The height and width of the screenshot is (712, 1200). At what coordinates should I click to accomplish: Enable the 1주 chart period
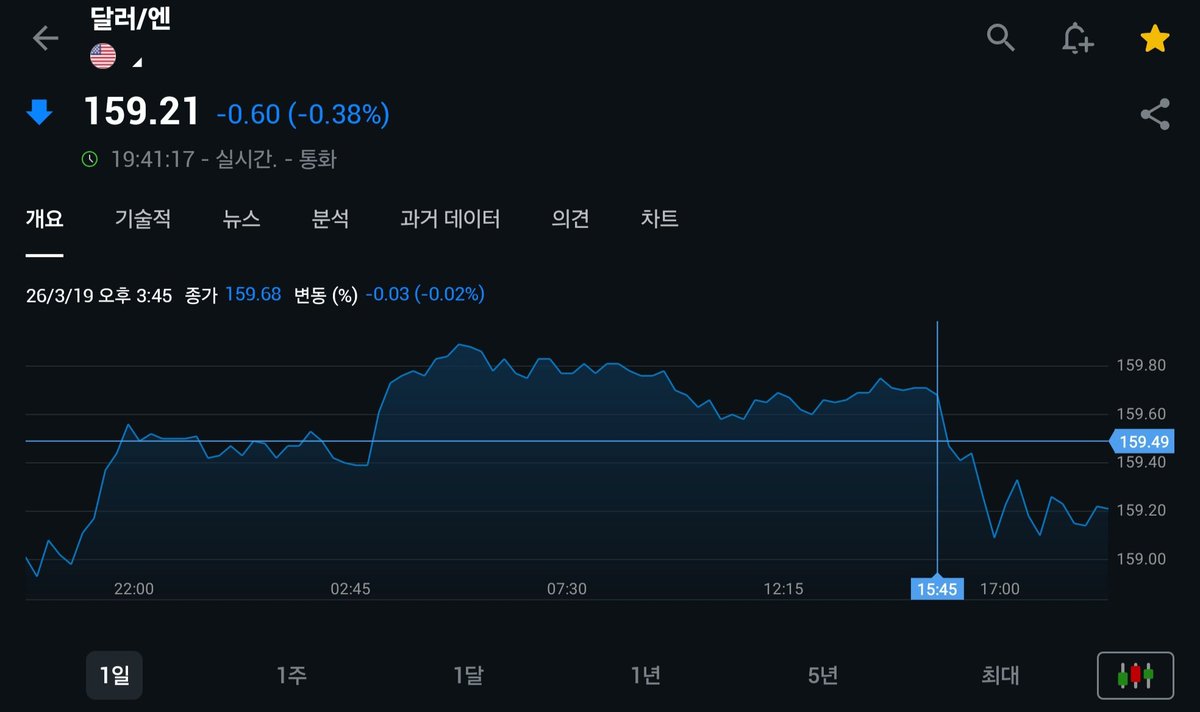[x=290, y=675]
